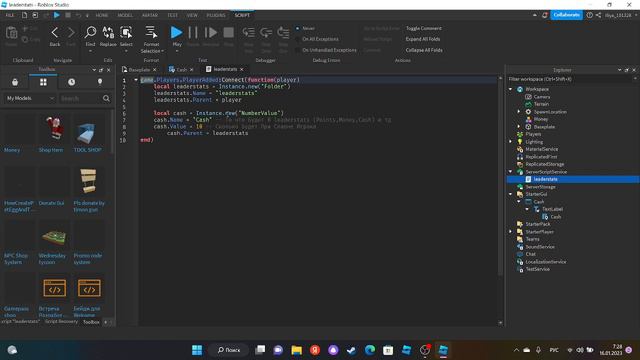Image resolution: width=640 pixels, height=360 pixels.
Task: Click the Roblox Studio taskbar icon
Action: (443, 350)
